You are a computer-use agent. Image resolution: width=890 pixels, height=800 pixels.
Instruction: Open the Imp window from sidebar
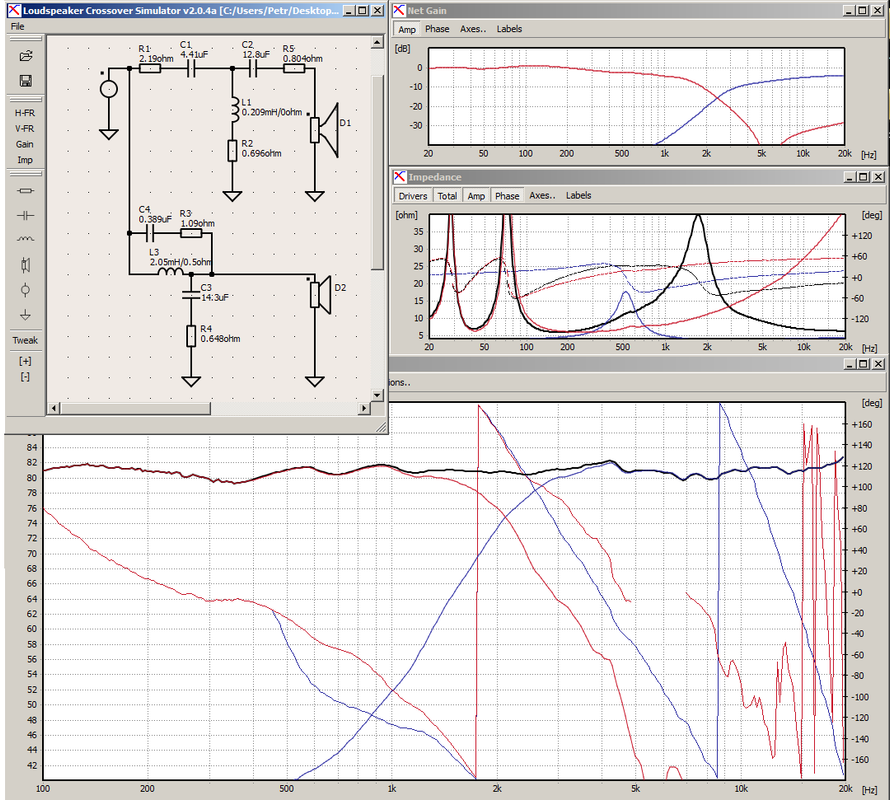25,160
